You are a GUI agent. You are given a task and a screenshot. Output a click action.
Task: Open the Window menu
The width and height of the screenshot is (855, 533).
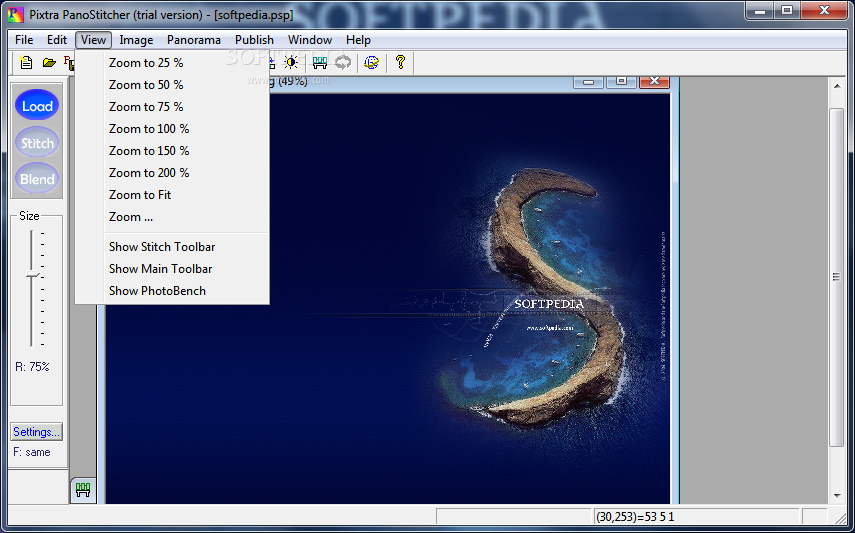click(310, 40)
